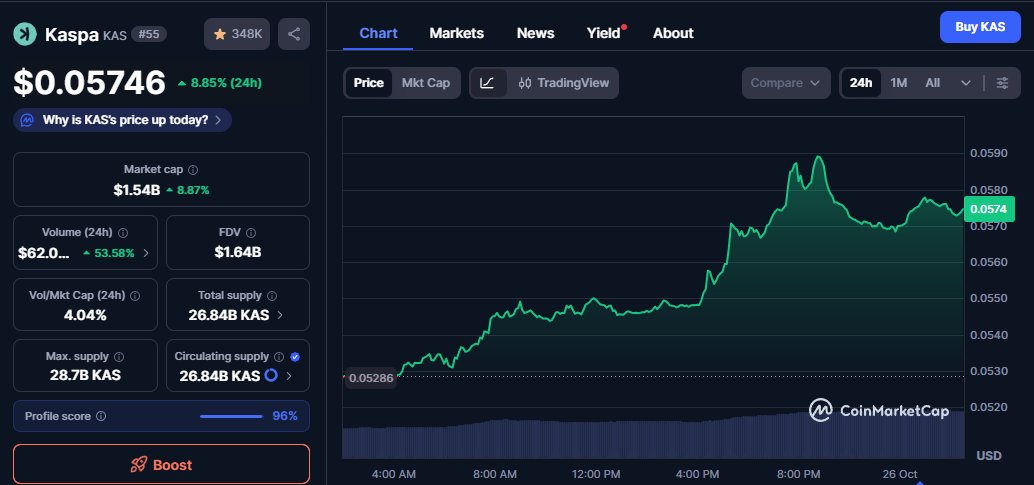
Task: Click the share icon button
Action: point(293,34)
